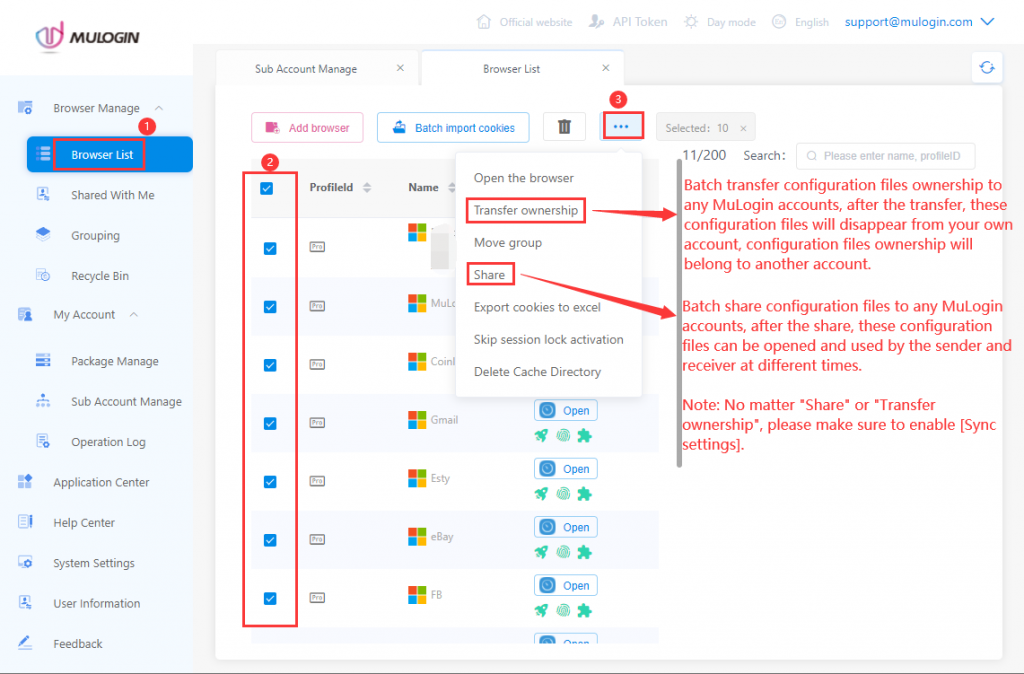Image resolution: width=1024 pixels, height=674 pixels.
Task: Uncheck the eBay row checkbox
Action: tap(270, 539)
